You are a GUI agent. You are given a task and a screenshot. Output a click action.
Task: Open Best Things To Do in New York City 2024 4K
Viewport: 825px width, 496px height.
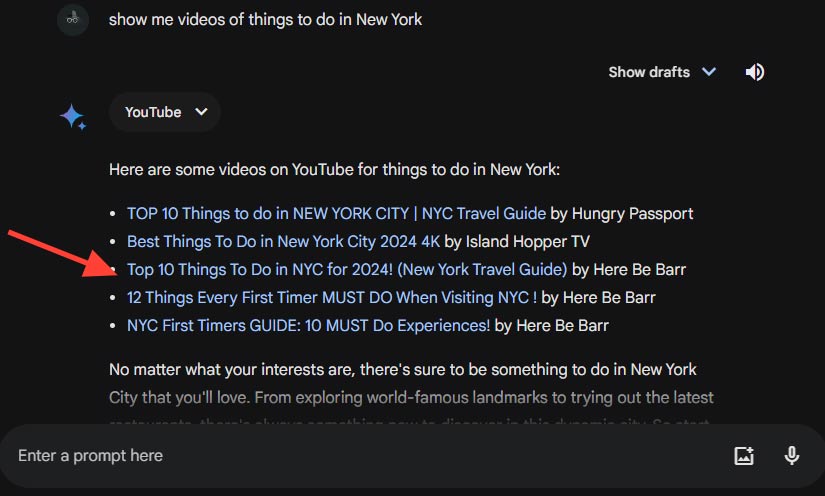pos(283,241)
